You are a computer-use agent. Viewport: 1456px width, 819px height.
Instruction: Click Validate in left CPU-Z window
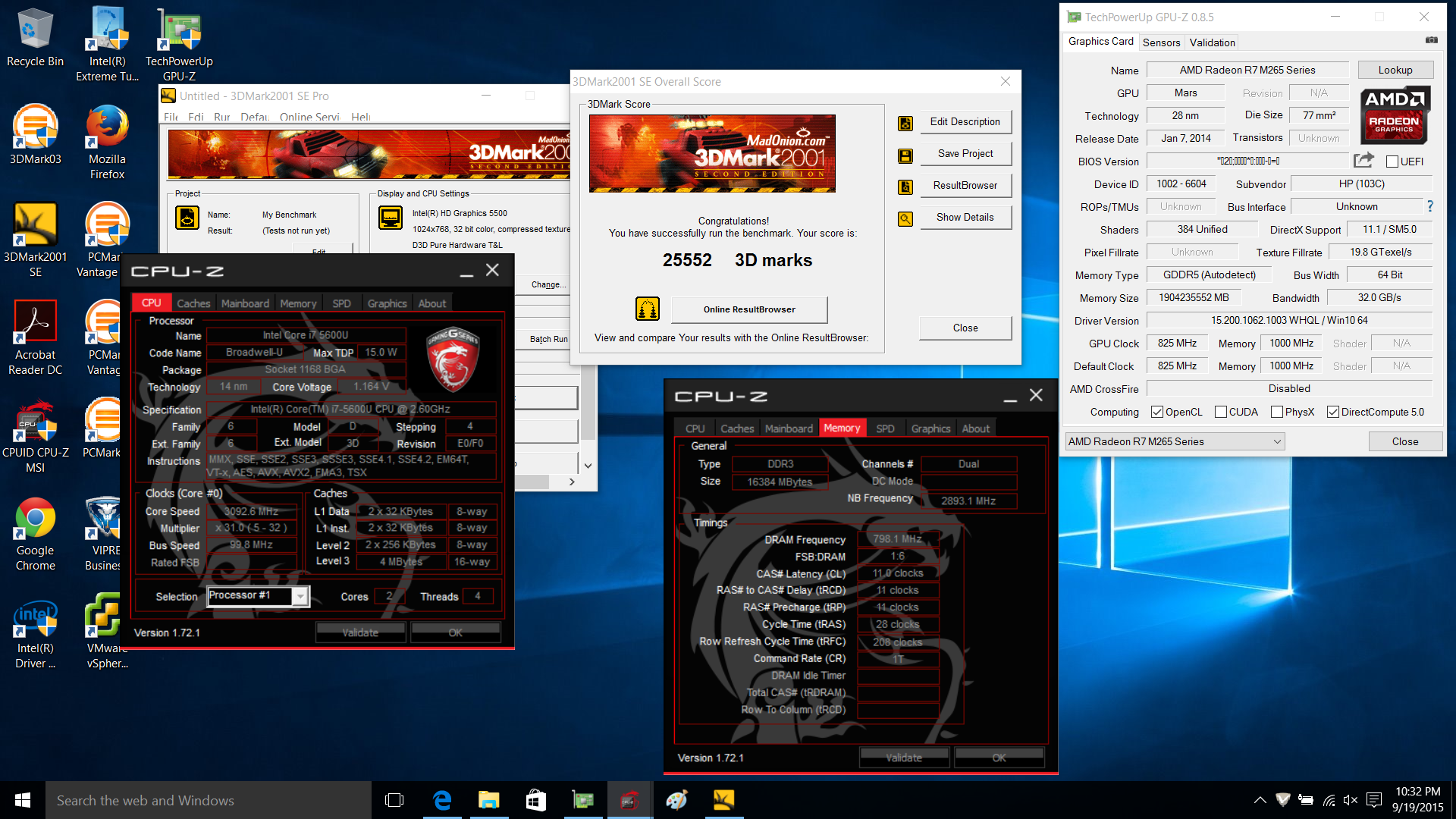click(x=360, y=632)
